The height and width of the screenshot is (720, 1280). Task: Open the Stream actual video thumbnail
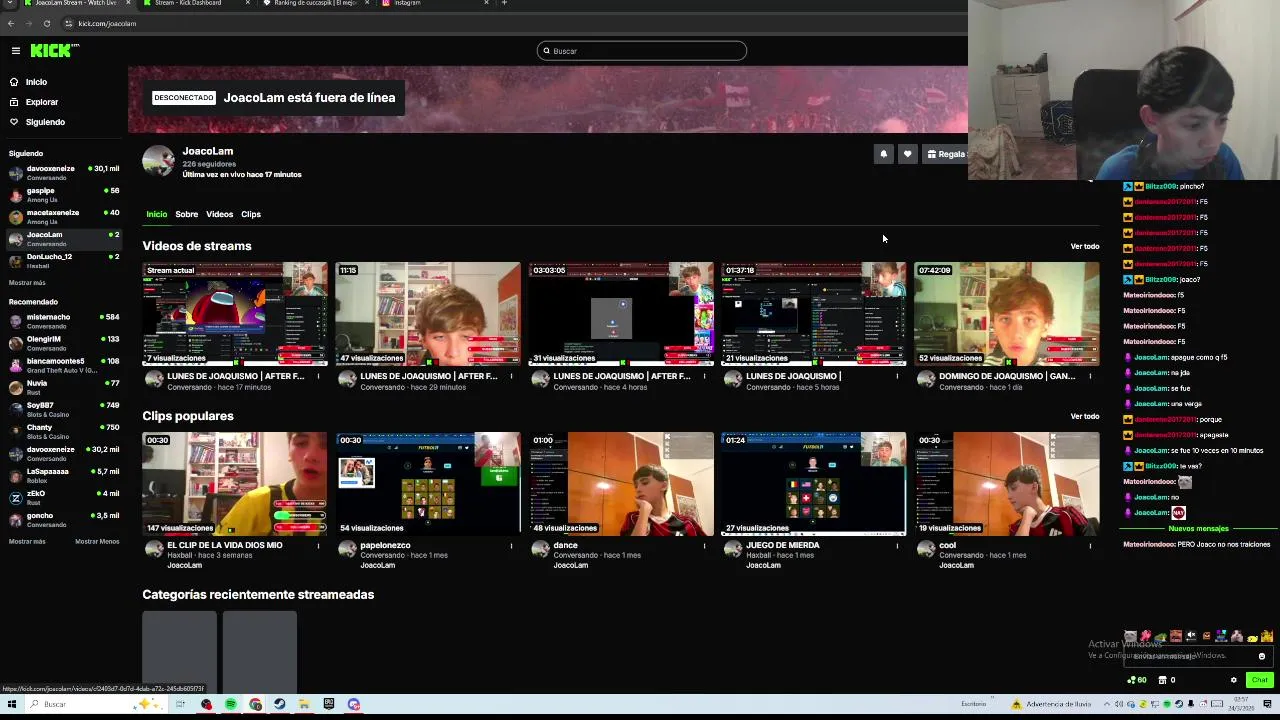click(235, 314)
